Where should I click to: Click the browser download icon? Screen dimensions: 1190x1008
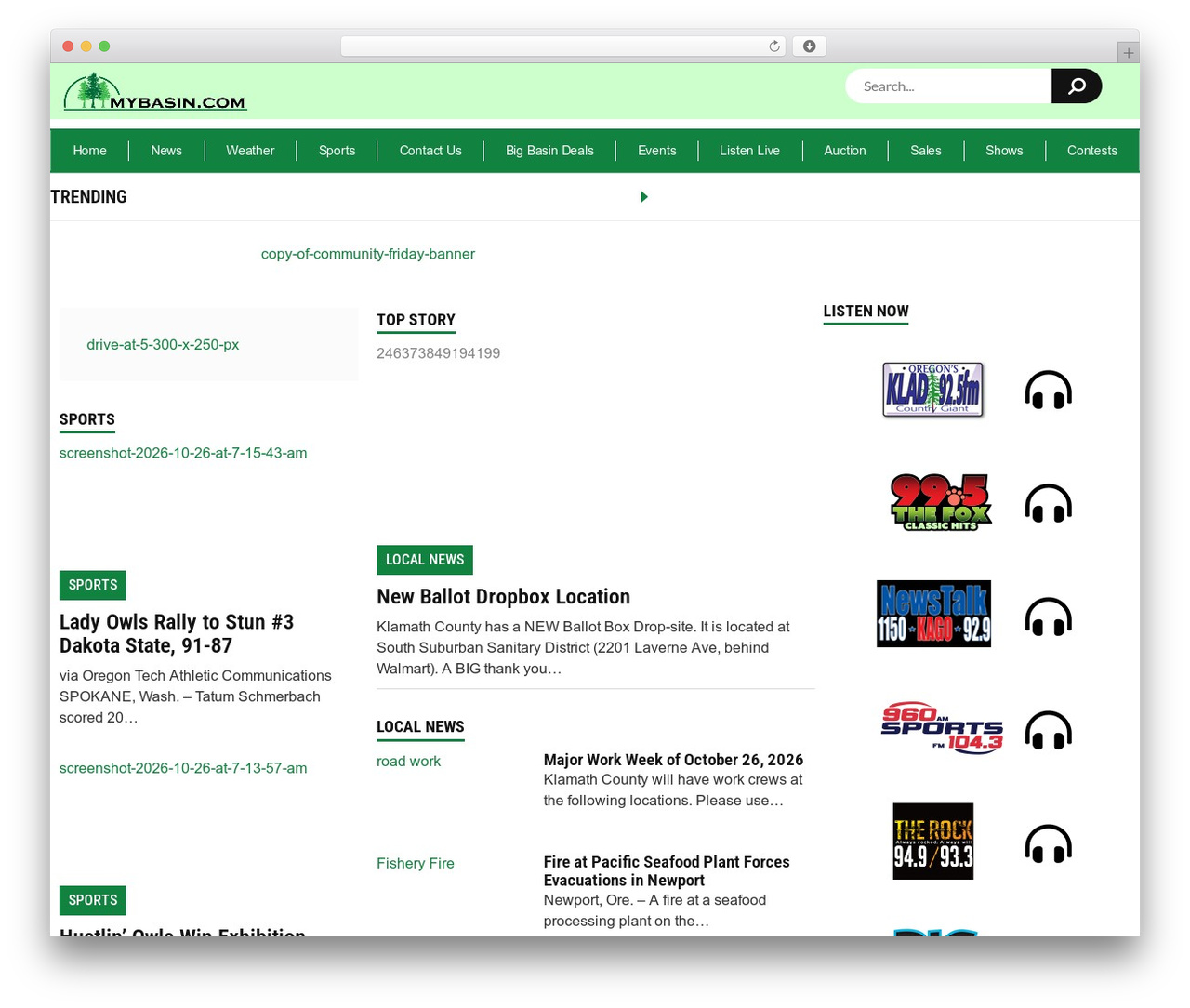(810, 46)
